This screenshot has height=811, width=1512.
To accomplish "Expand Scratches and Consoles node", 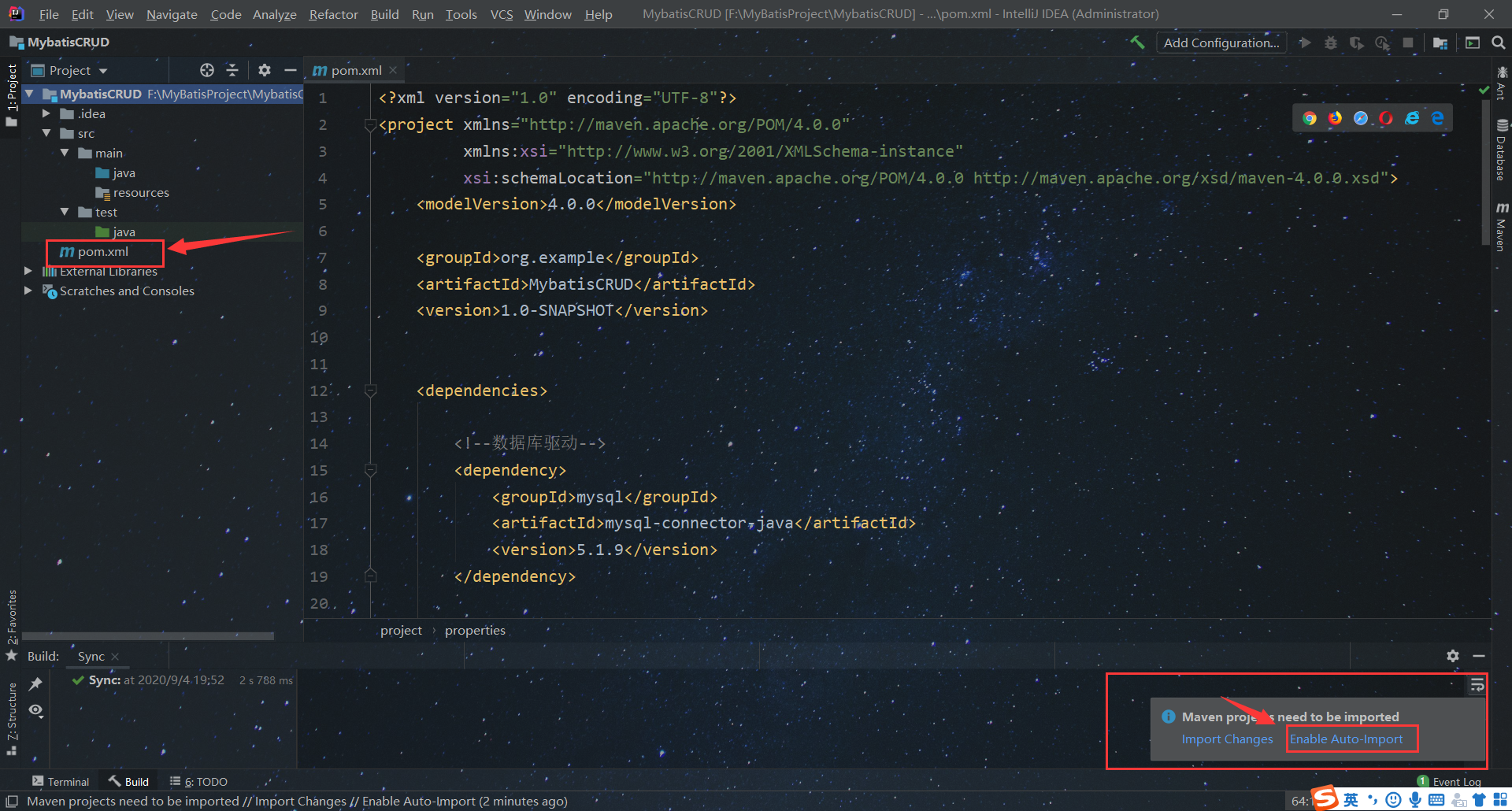I will [x=28, y=291].
